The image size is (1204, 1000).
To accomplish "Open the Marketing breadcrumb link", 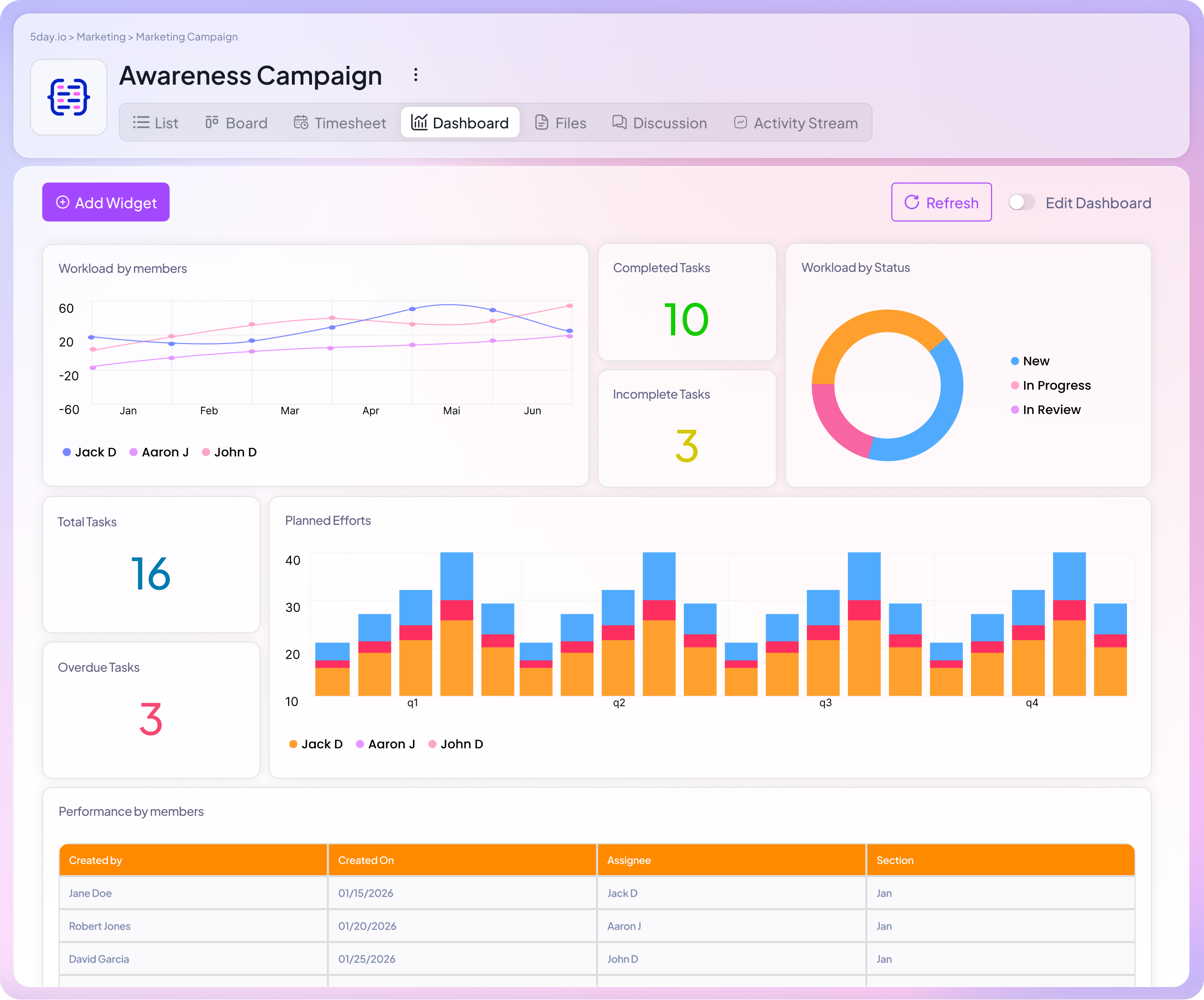I will click(x=101, y=36).
